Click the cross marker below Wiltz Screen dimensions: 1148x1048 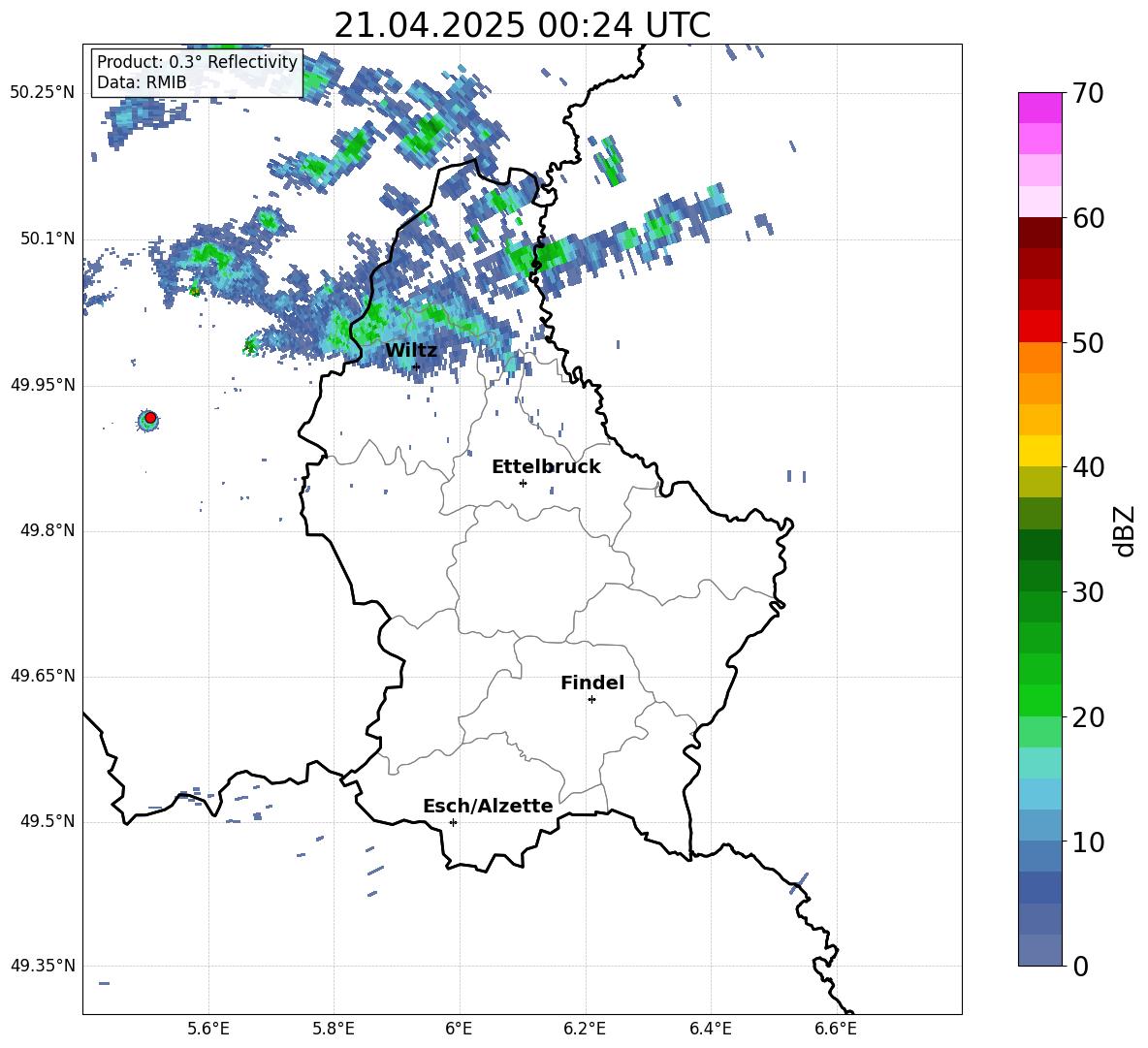click(x=416, y=367)
